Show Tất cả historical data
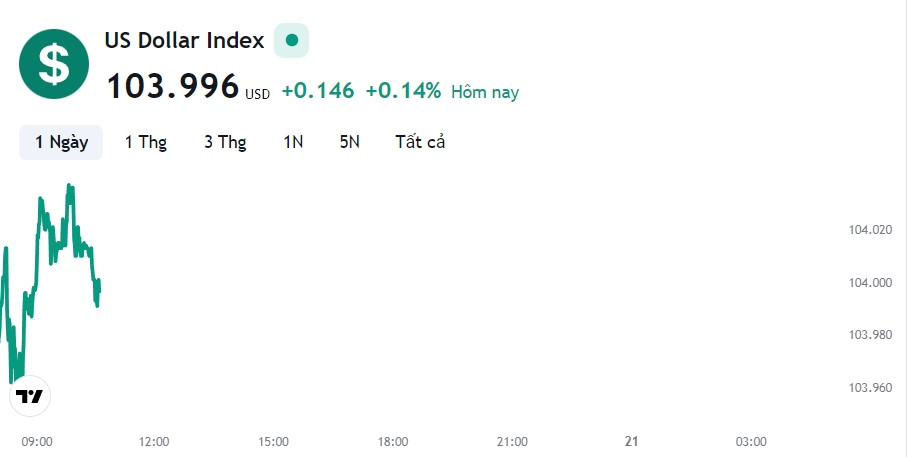Viewport: 909px width, 457px height. tap(420, 142)
